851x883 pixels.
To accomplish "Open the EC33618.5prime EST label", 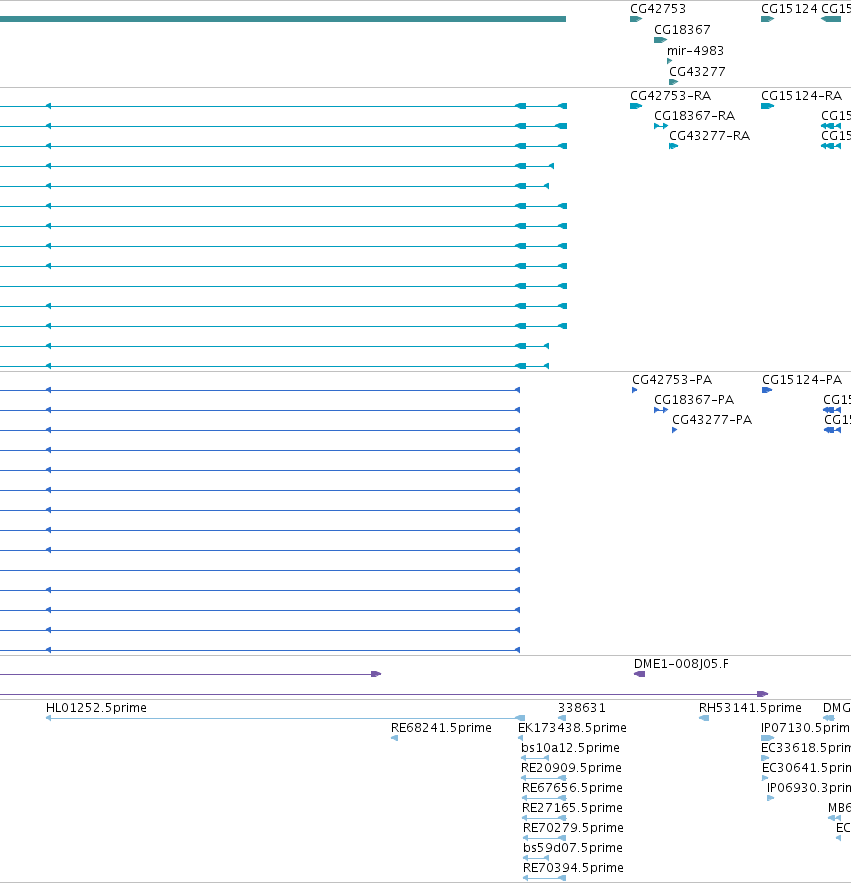I will point(805,748).
